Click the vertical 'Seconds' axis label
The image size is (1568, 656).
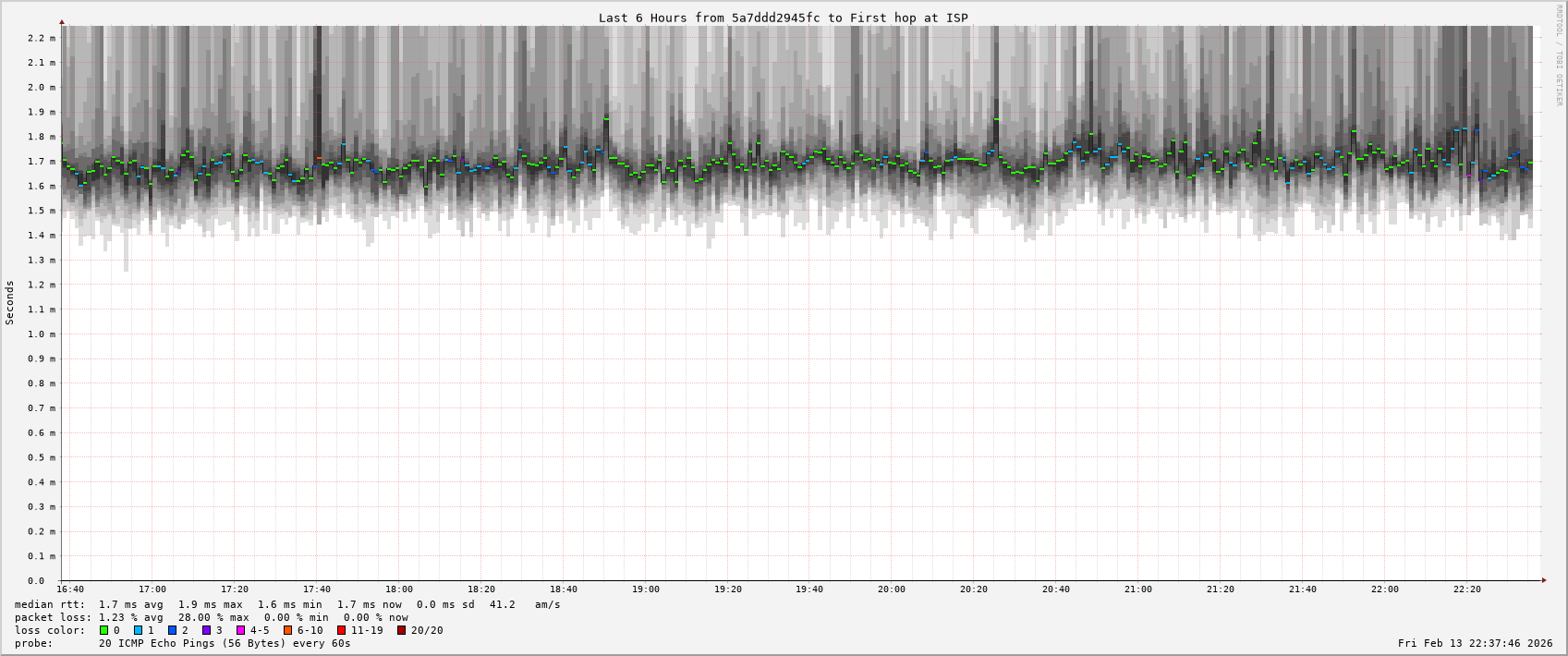pyautogui.click(x=10, y=303)
